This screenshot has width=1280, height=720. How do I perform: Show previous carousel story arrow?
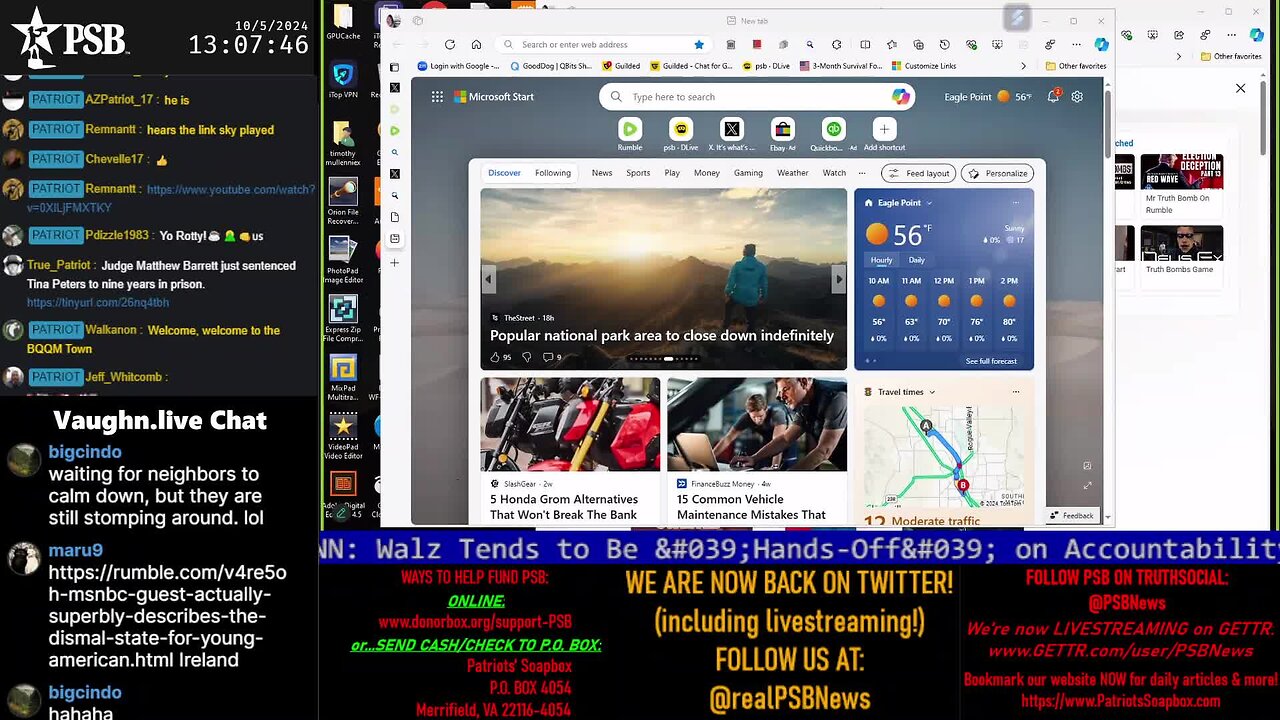[x=489, y=280]
